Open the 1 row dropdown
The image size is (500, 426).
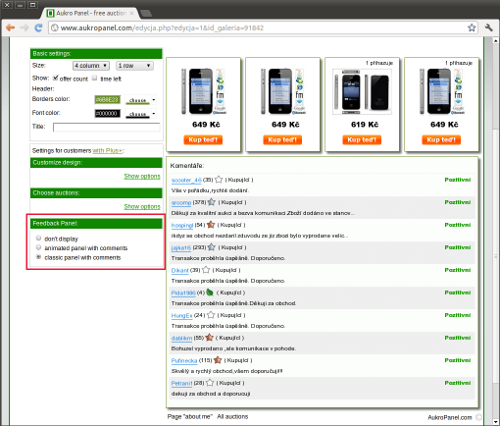coord(135,66)
